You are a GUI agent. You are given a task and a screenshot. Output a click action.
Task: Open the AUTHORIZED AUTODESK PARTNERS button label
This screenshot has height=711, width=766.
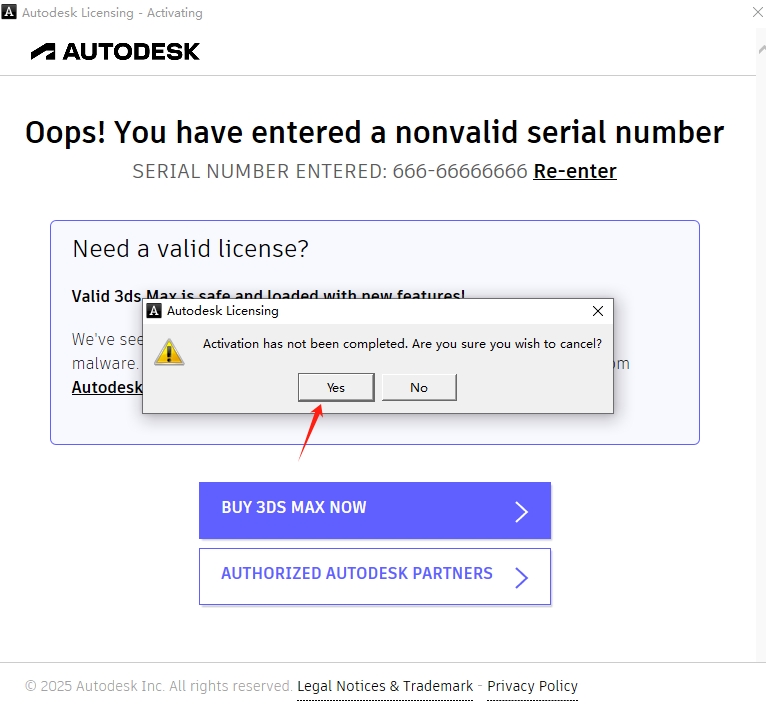(x=357, y=574)
